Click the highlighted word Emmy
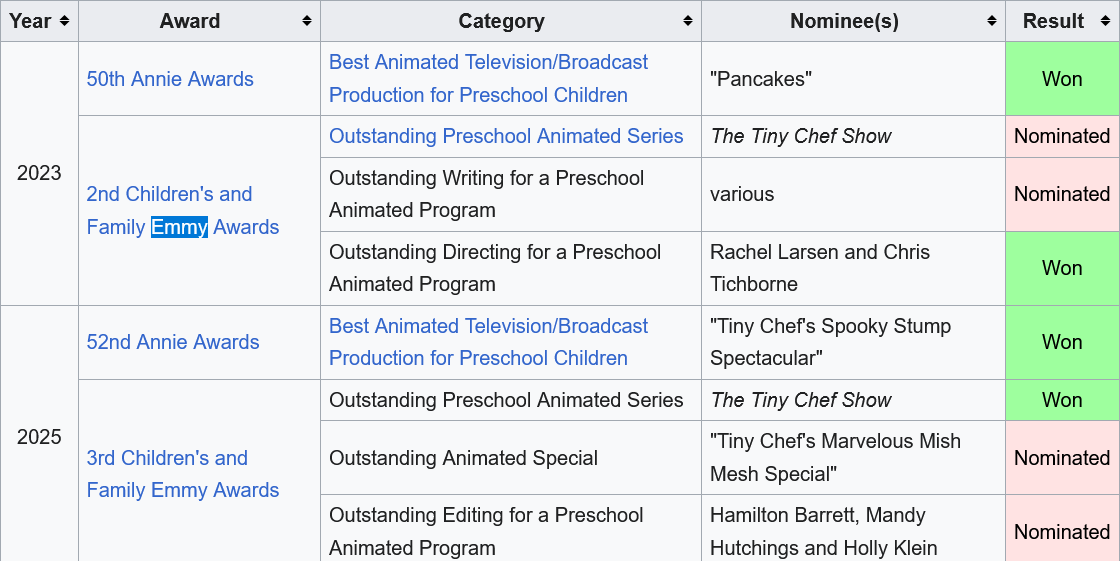 (179, 227)
